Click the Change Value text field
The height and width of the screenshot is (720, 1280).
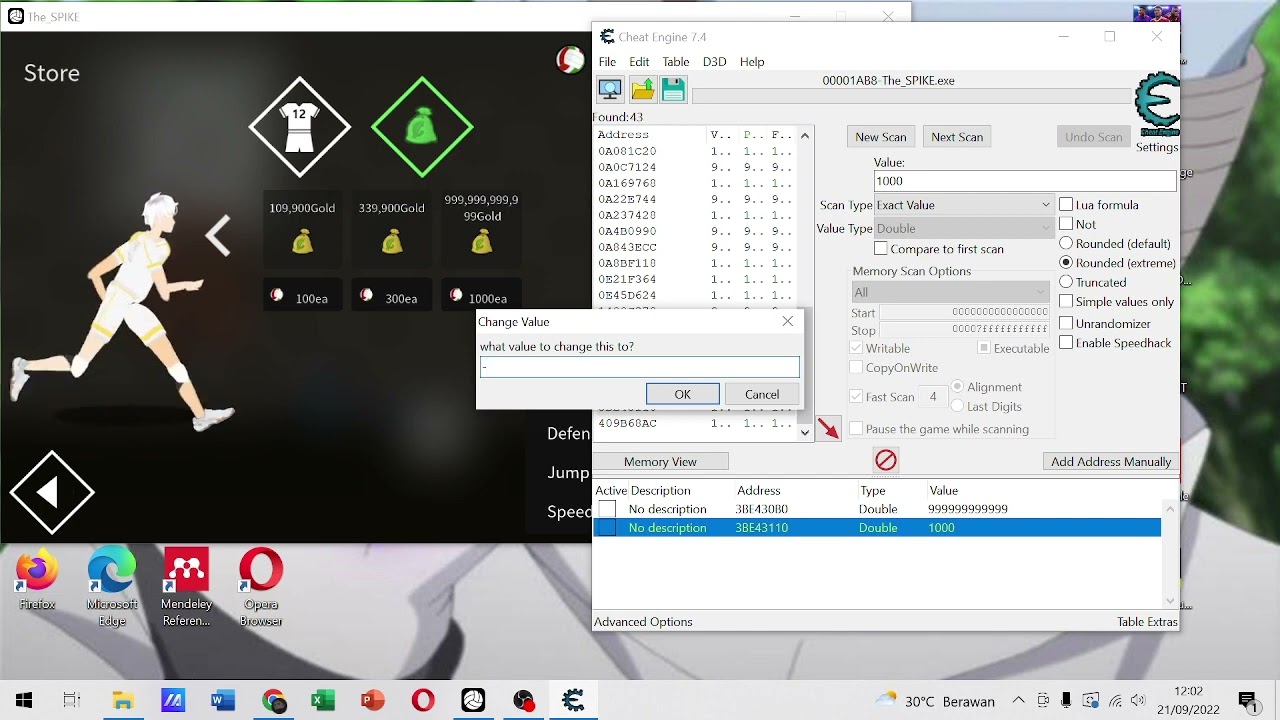coord(639,367)
